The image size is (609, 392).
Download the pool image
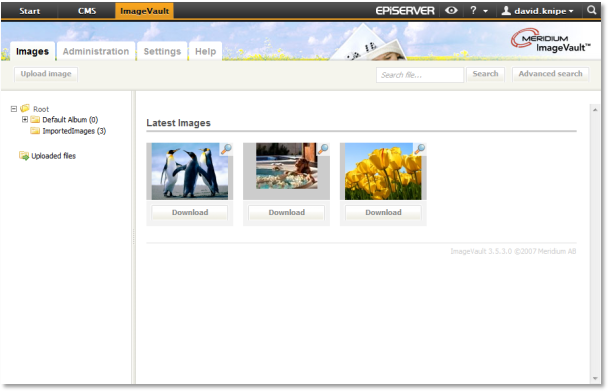(287, 213)
